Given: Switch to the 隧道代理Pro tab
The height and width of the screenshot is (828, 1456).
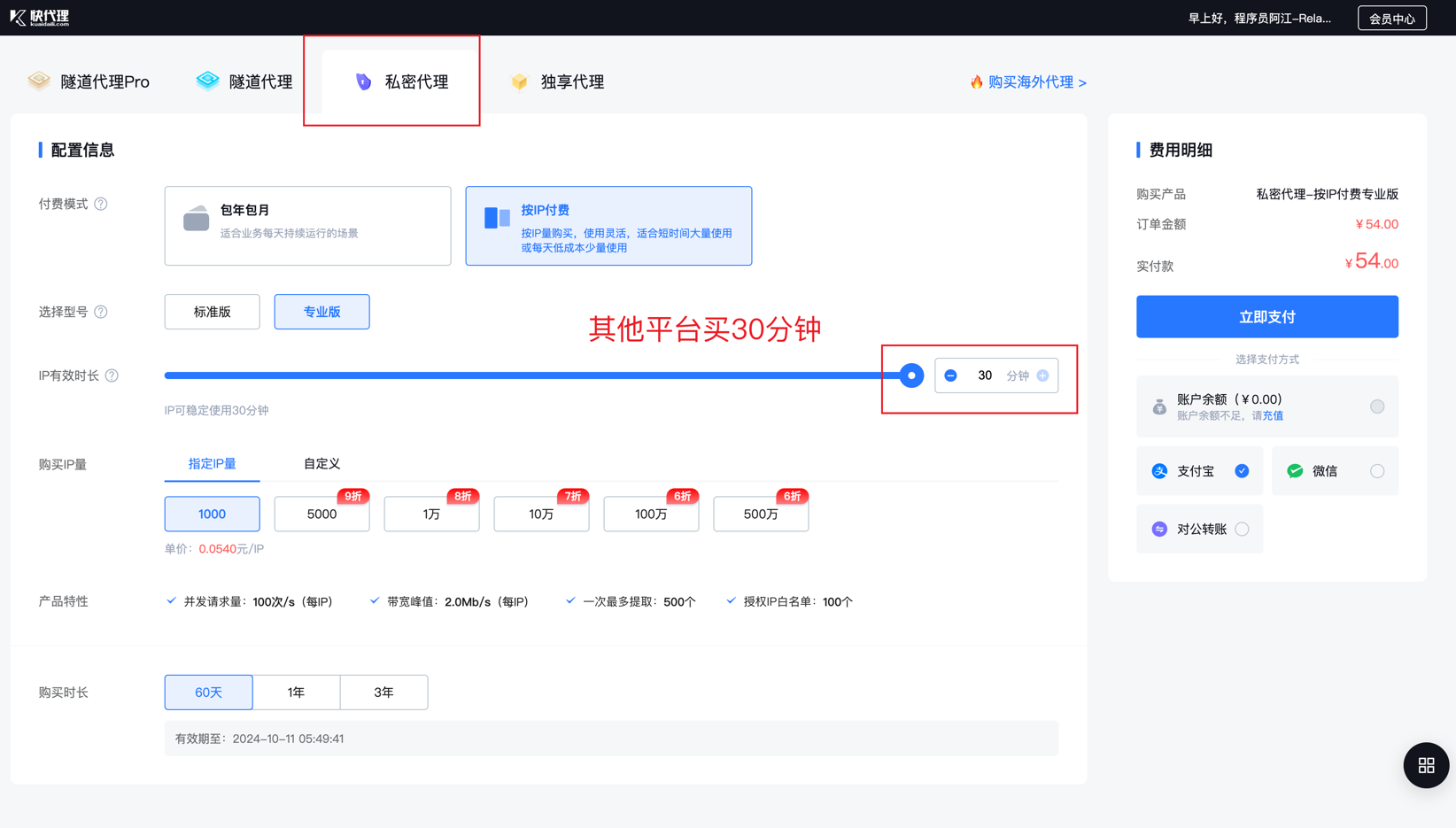Looking at the screenshot, I should 89,81.
